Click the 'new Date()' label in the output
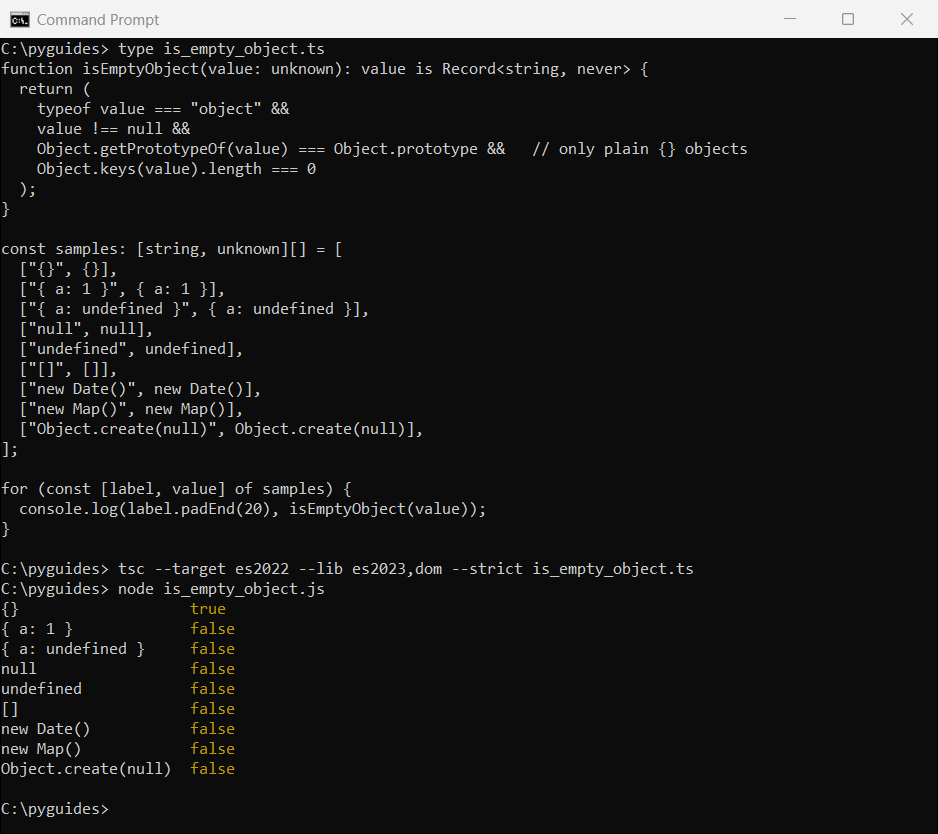Screen dimensions: 938x834 45,729
